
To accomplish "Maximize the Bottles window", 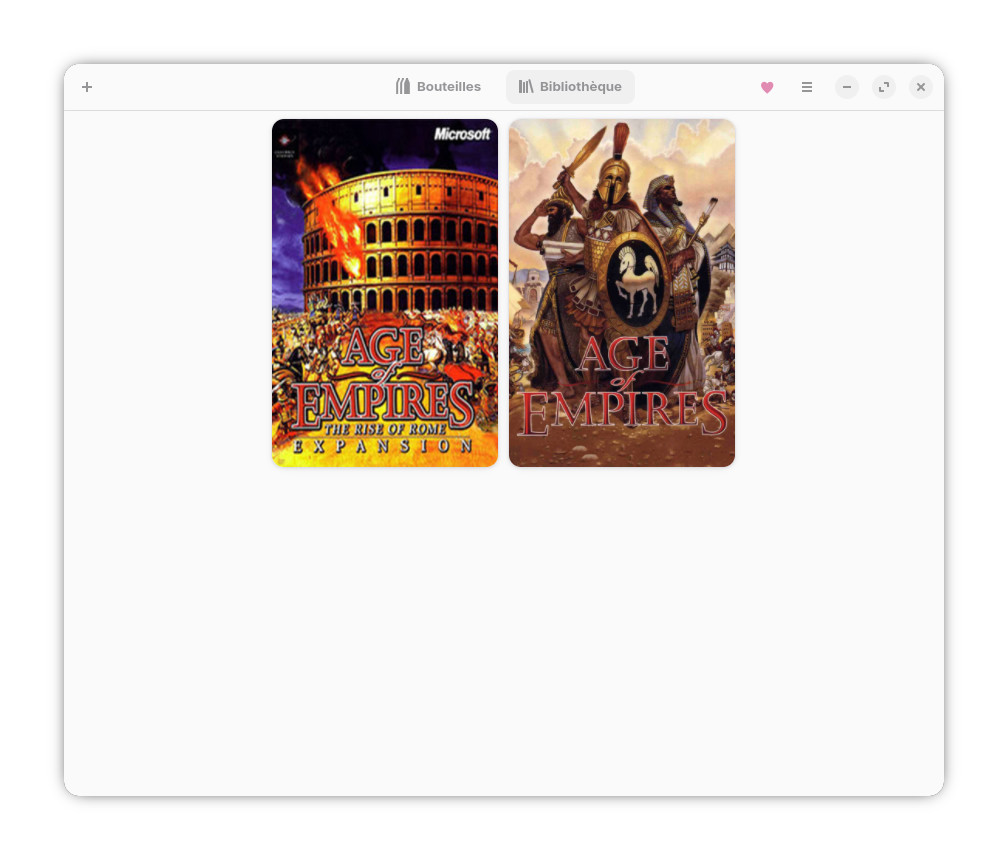I will (884, 87).
